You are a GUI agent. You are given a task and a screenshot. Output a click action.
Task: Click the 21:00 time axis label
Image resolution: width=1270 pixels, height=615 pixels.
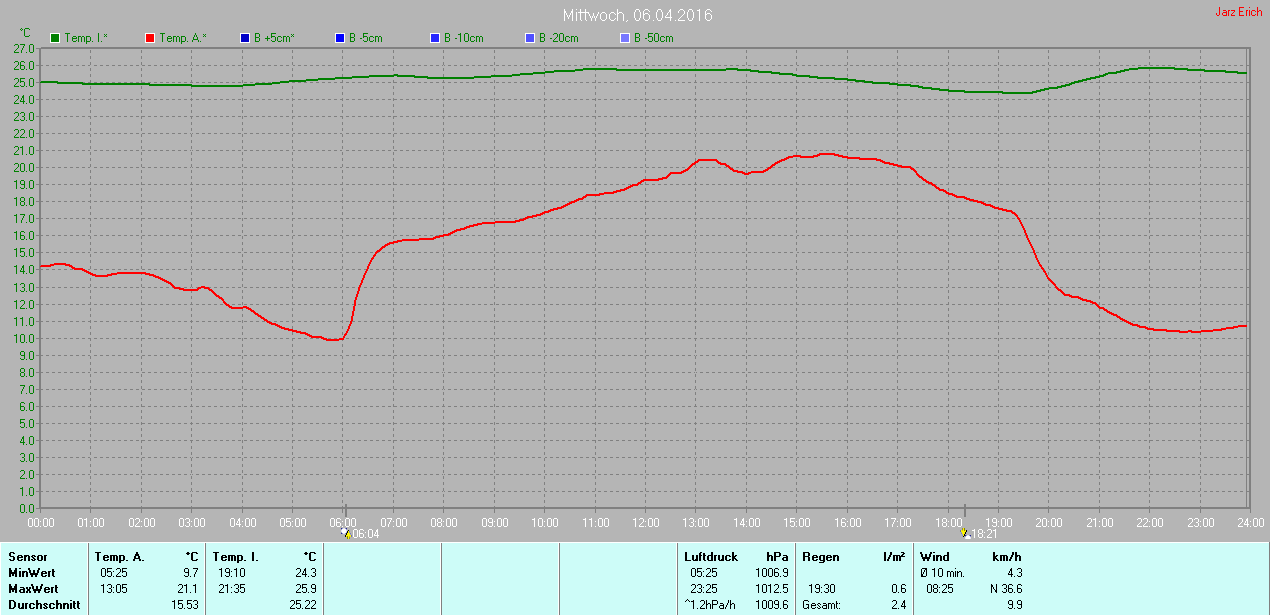1100,522
